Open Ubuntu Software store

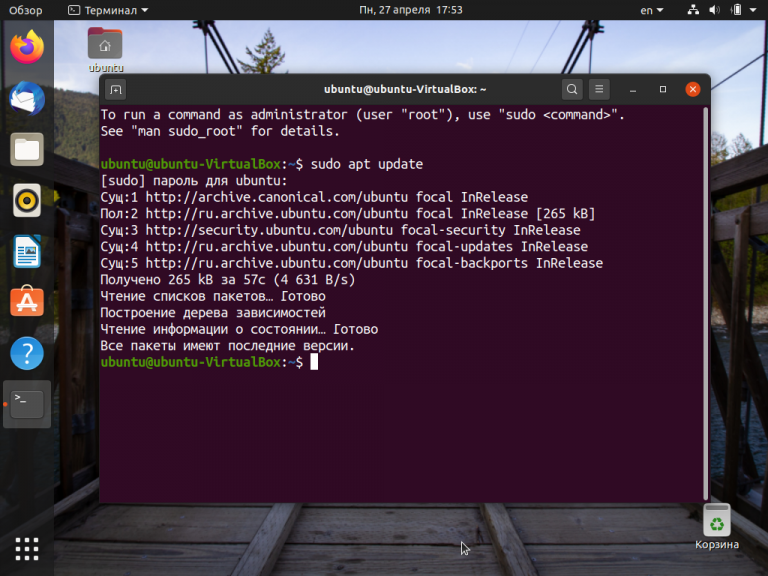coord(27,302)
